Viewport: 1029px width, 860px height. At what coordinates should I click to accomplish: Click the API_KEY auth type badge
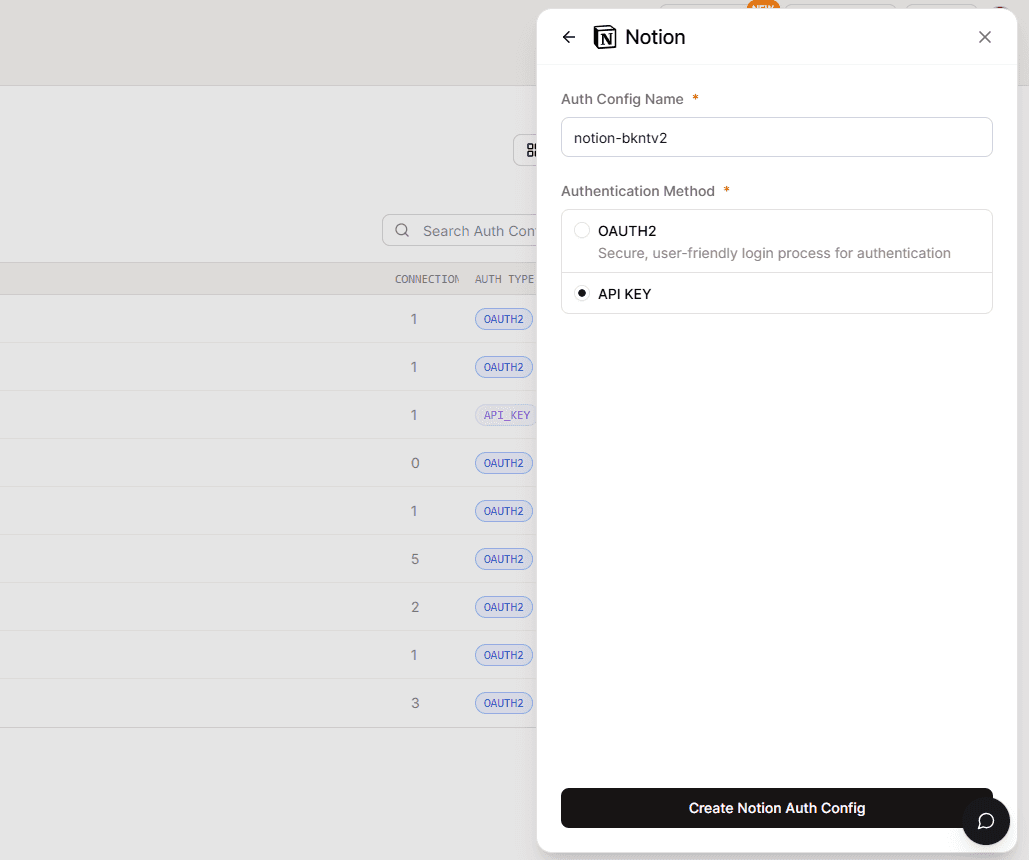506,415
